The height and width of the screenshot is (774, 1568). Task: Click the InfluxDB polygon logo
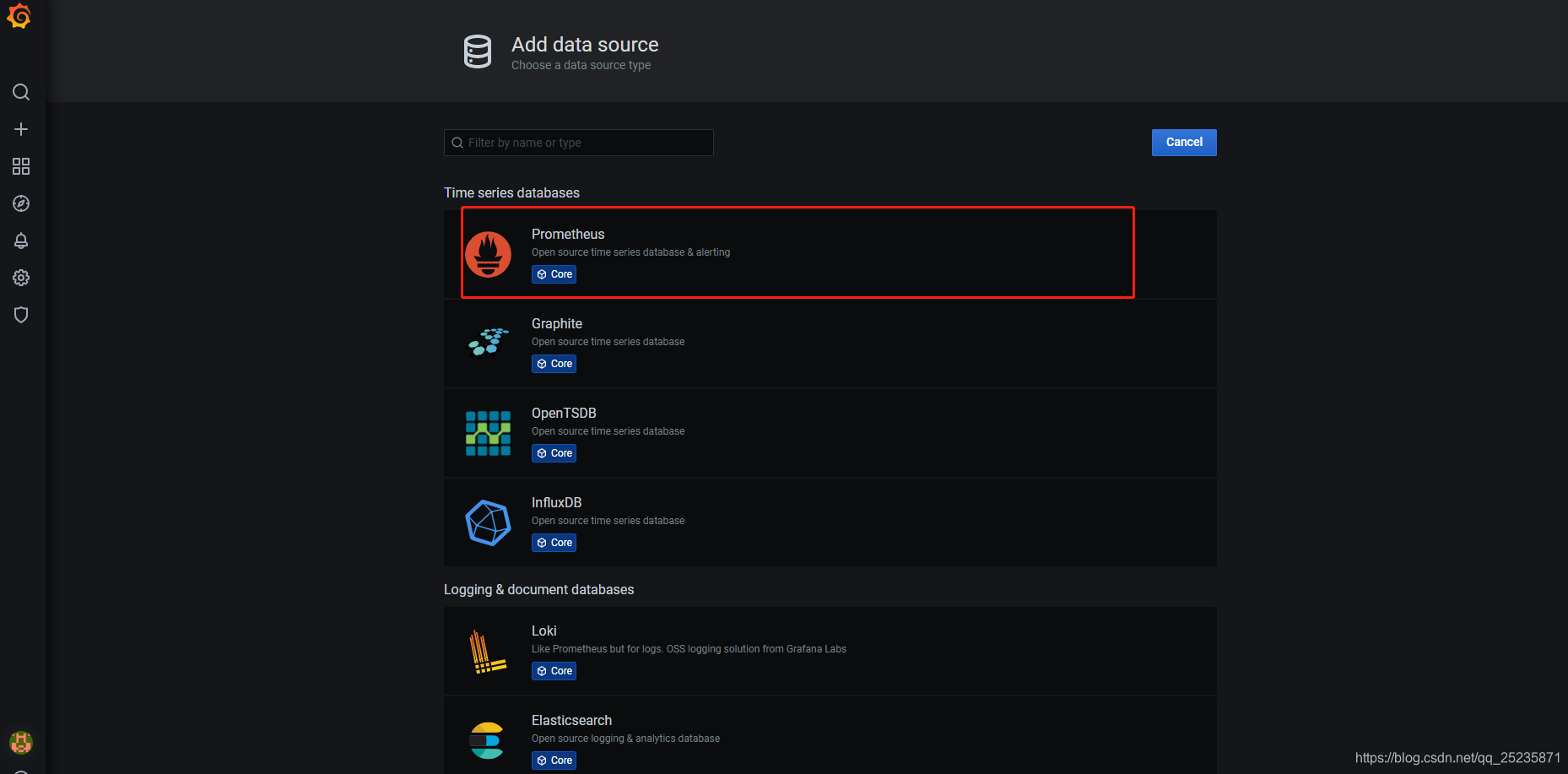point(488,522)
